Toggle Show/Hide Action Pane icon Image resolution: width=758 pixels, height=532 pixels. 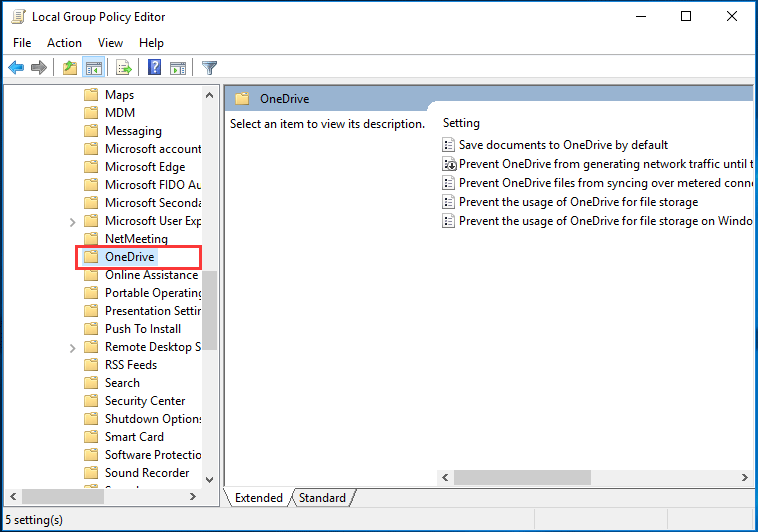coord(178,68)
